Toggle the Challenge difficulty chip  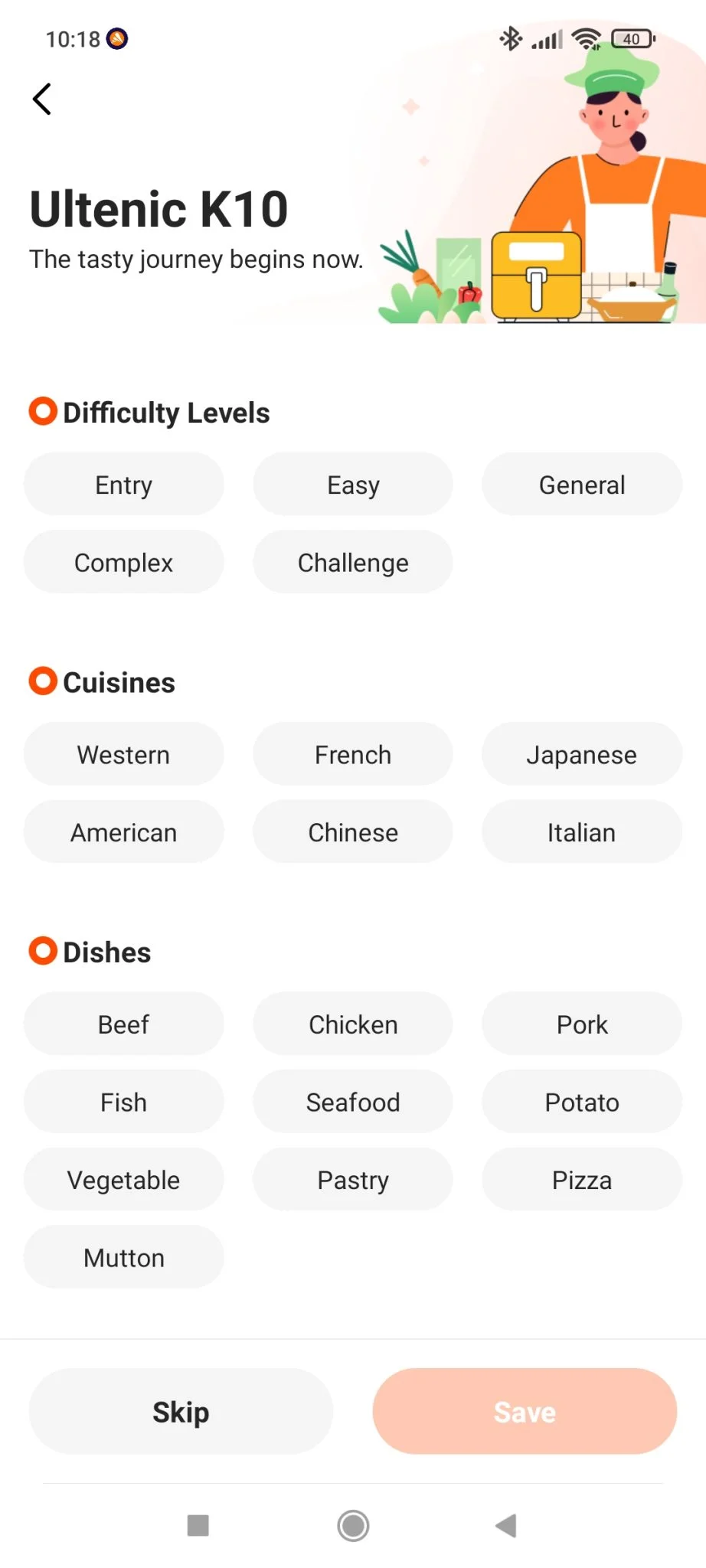353,563
